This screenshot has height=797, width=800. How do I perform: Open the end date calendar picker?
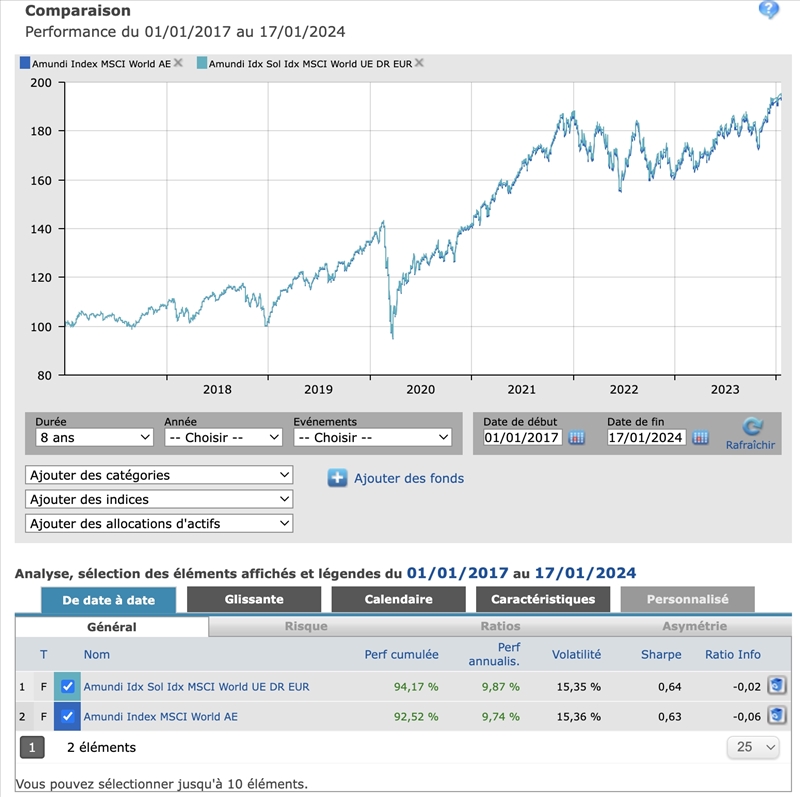tap(700, 438)
